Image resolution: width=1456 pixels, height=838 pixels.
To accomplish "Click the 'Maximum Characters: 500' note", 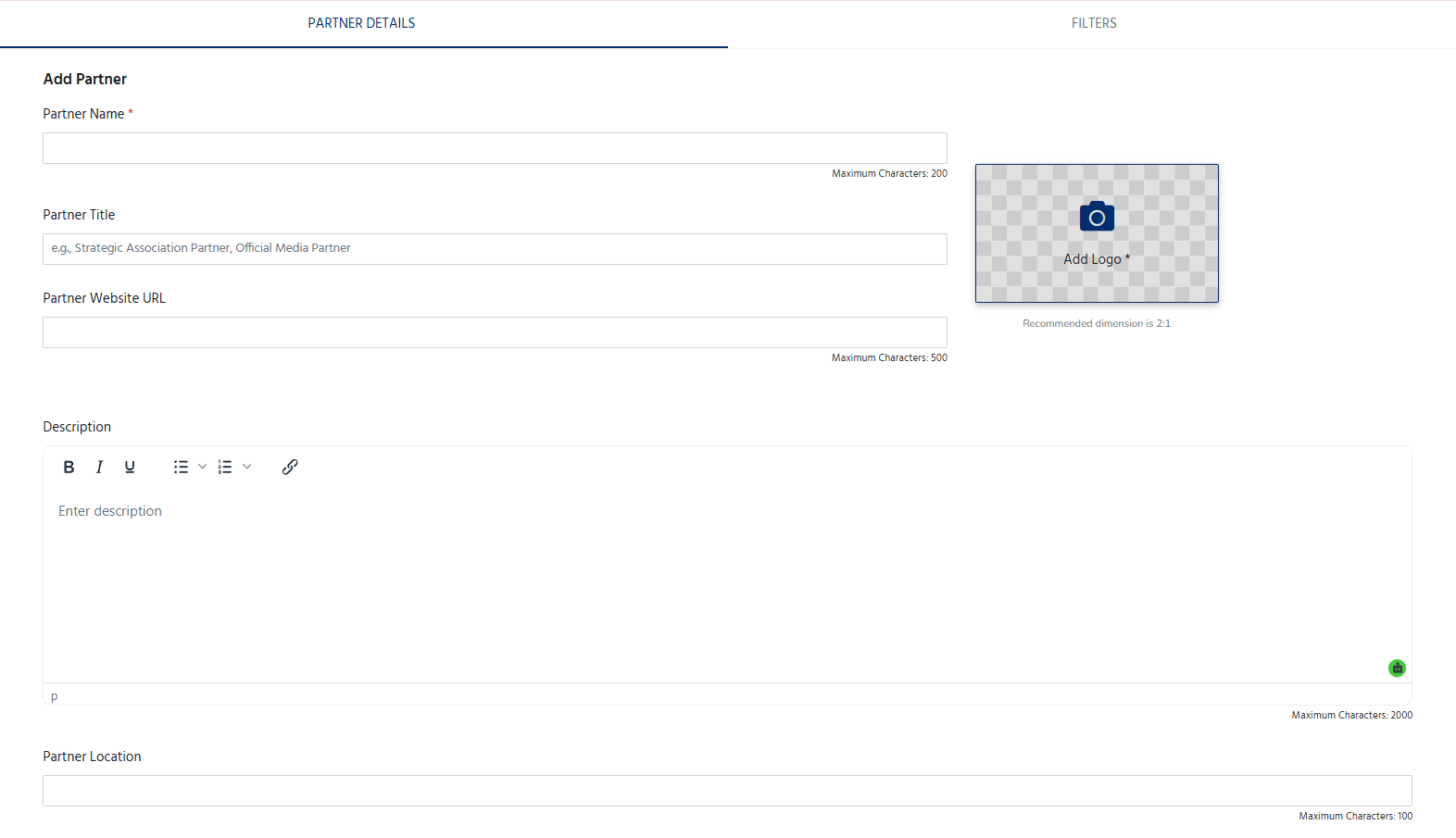I will pos(889,357).
